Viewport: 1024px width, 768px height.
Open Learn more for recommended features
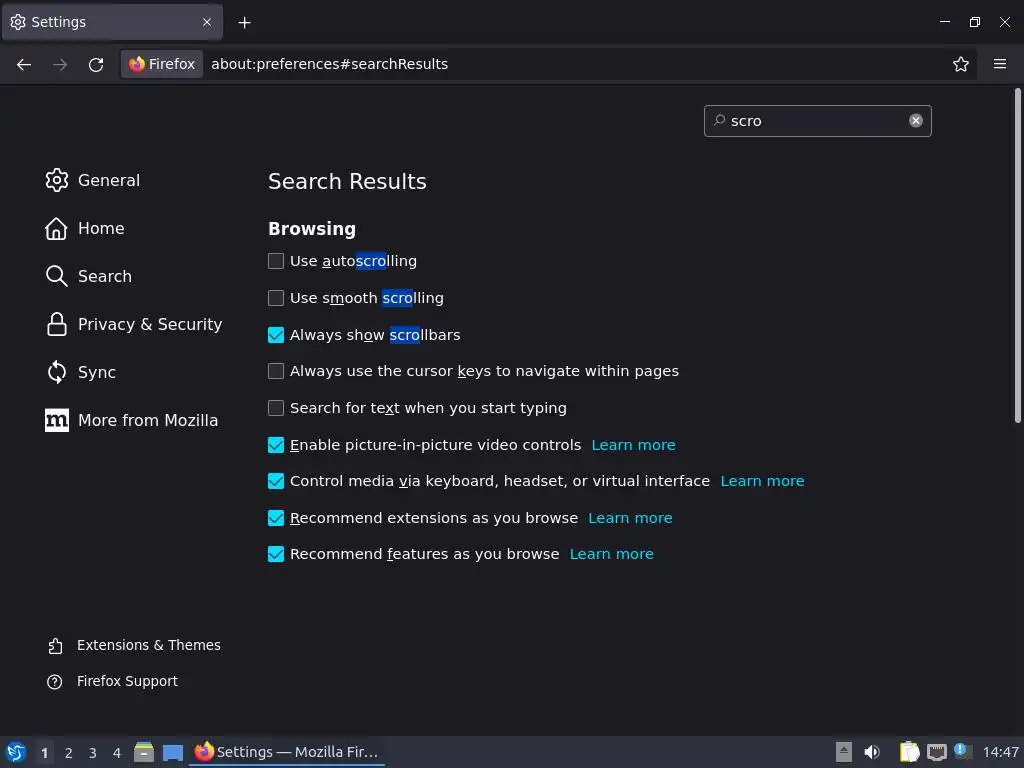(x=611, y=554)
